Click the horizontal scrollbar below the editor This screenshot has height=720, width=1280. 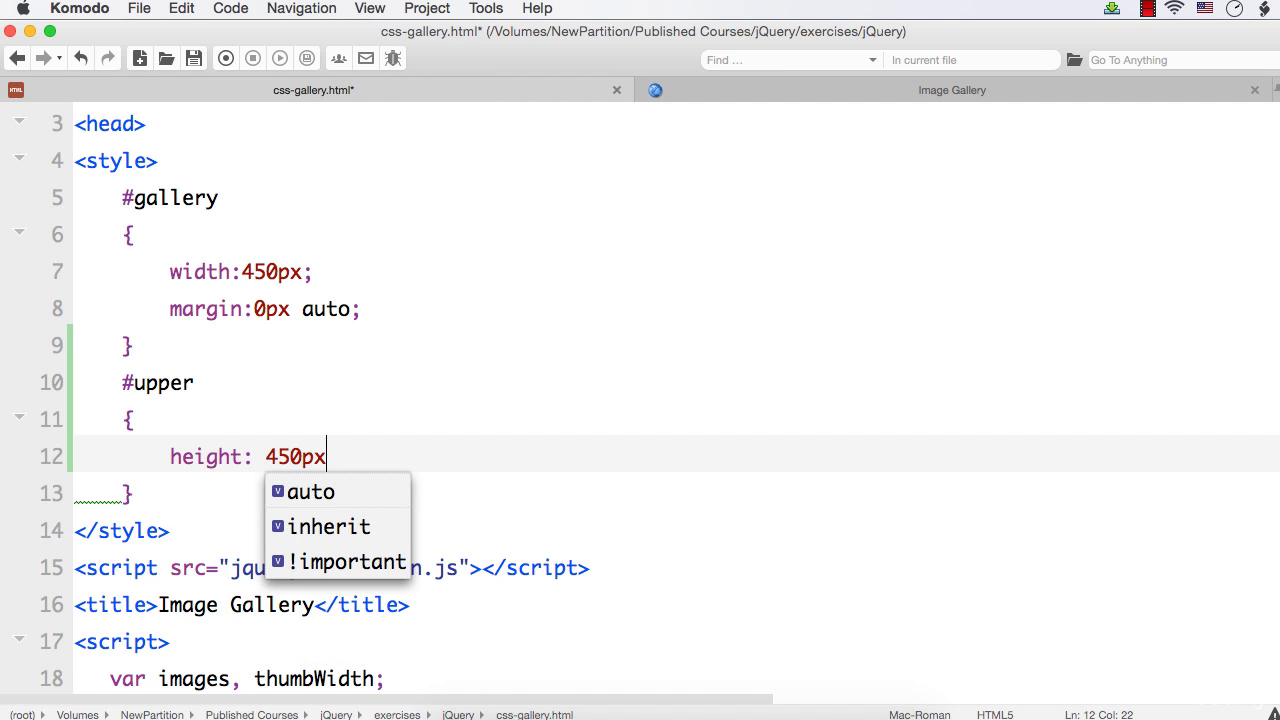coord(386,699)
